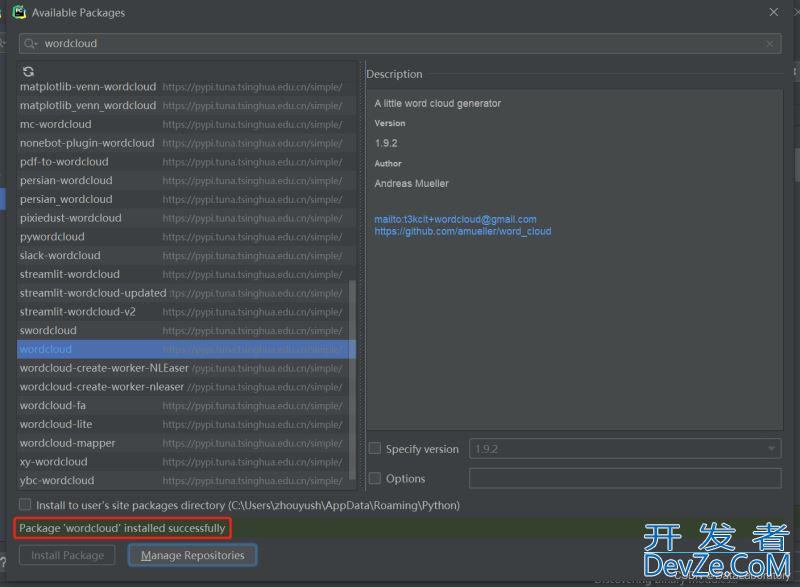Select the persian-wordcloud package
The height and width of the screenshot is (587, 800).
coord(186,181)
